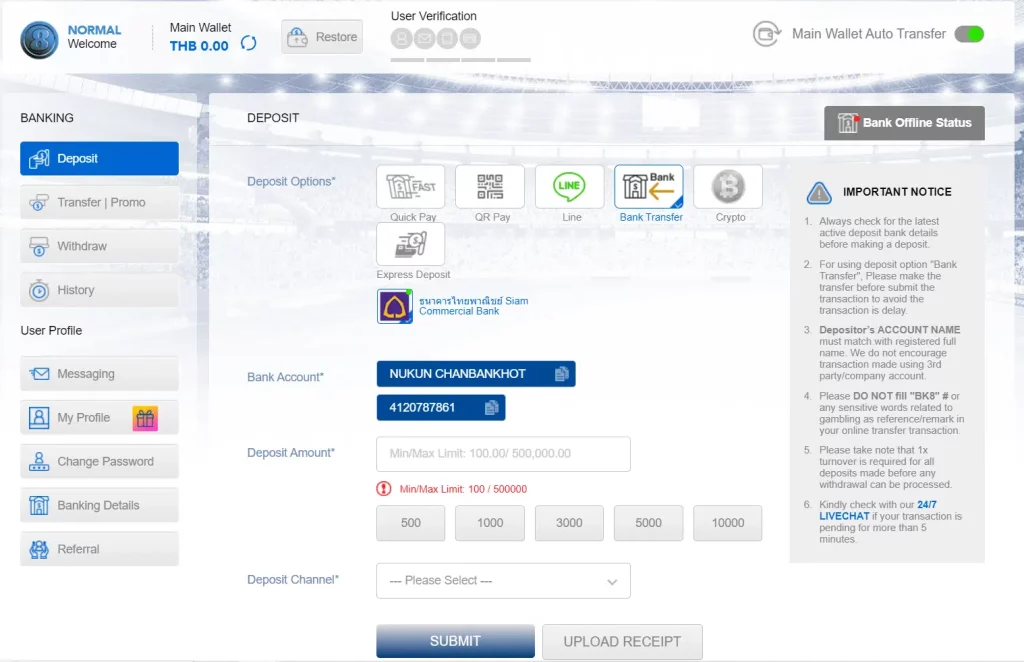Toggle Main Wallet Auto Transfer switch
The height and width of the screenshot is (662, 1024).
[x=968, y=34]
